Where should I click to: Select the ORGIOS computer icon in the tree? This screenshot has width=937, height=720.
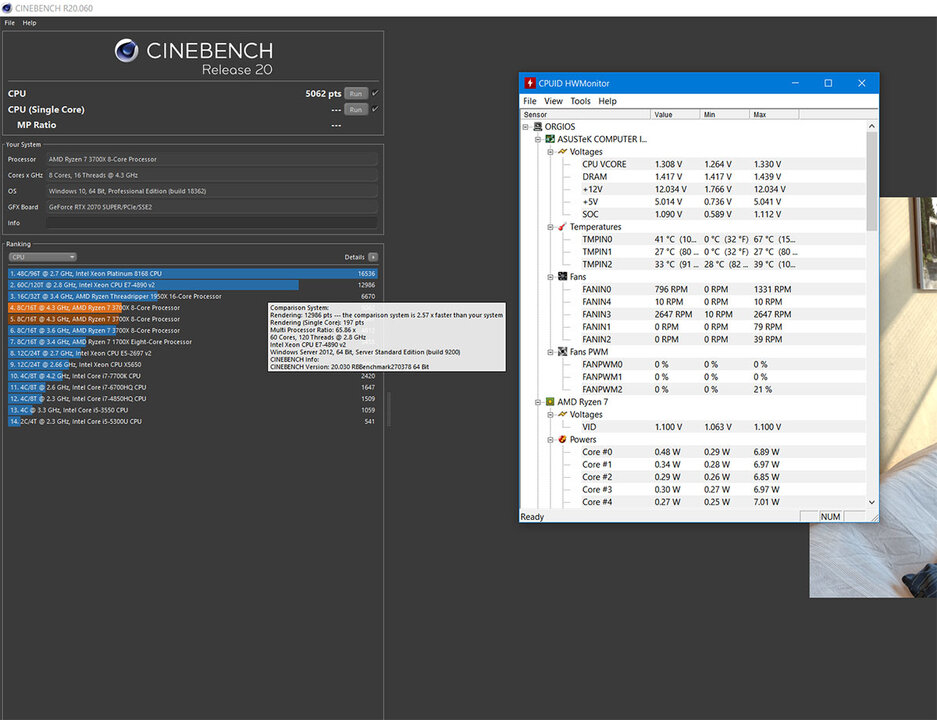coord(537,127)
